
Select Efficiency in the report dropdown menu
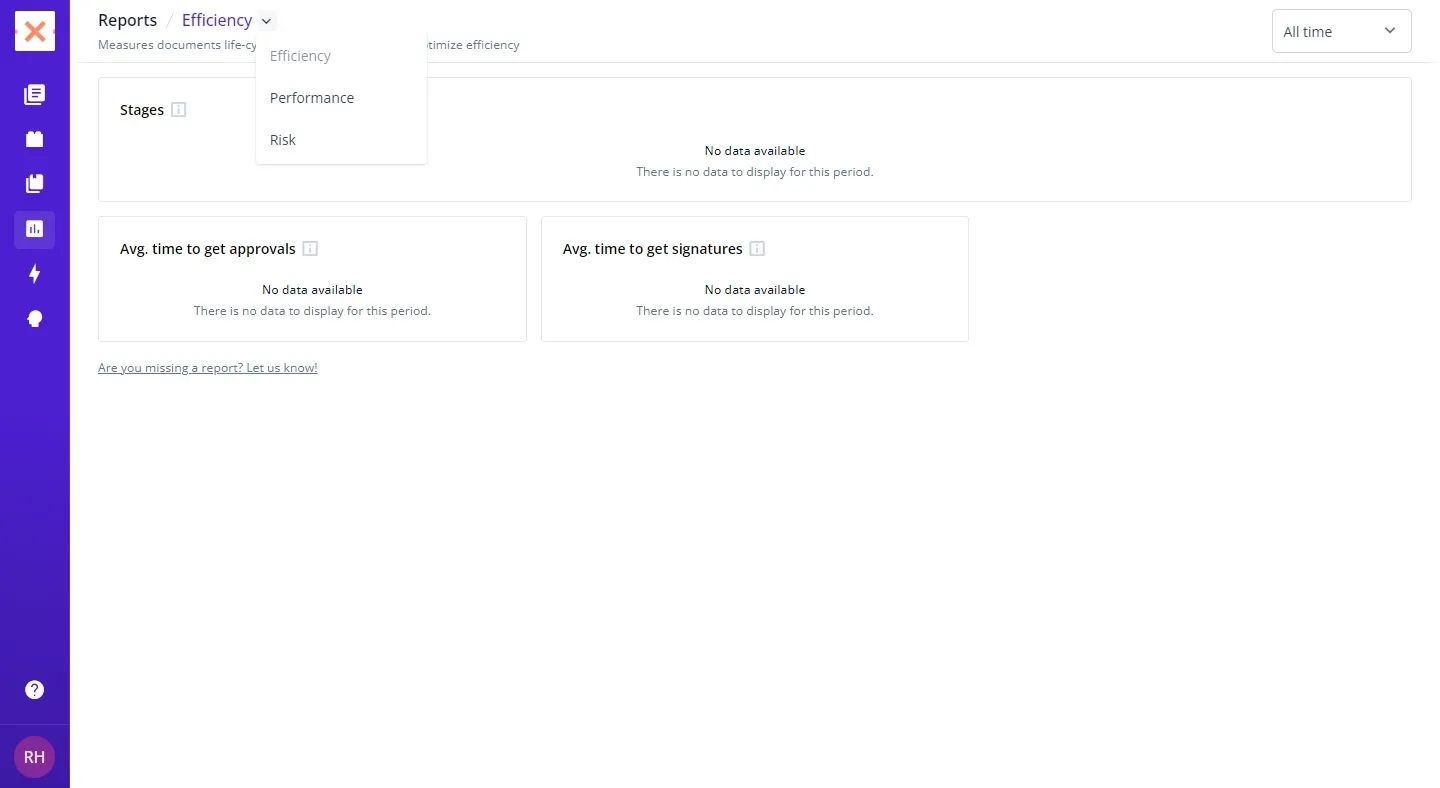coord(300,56)
